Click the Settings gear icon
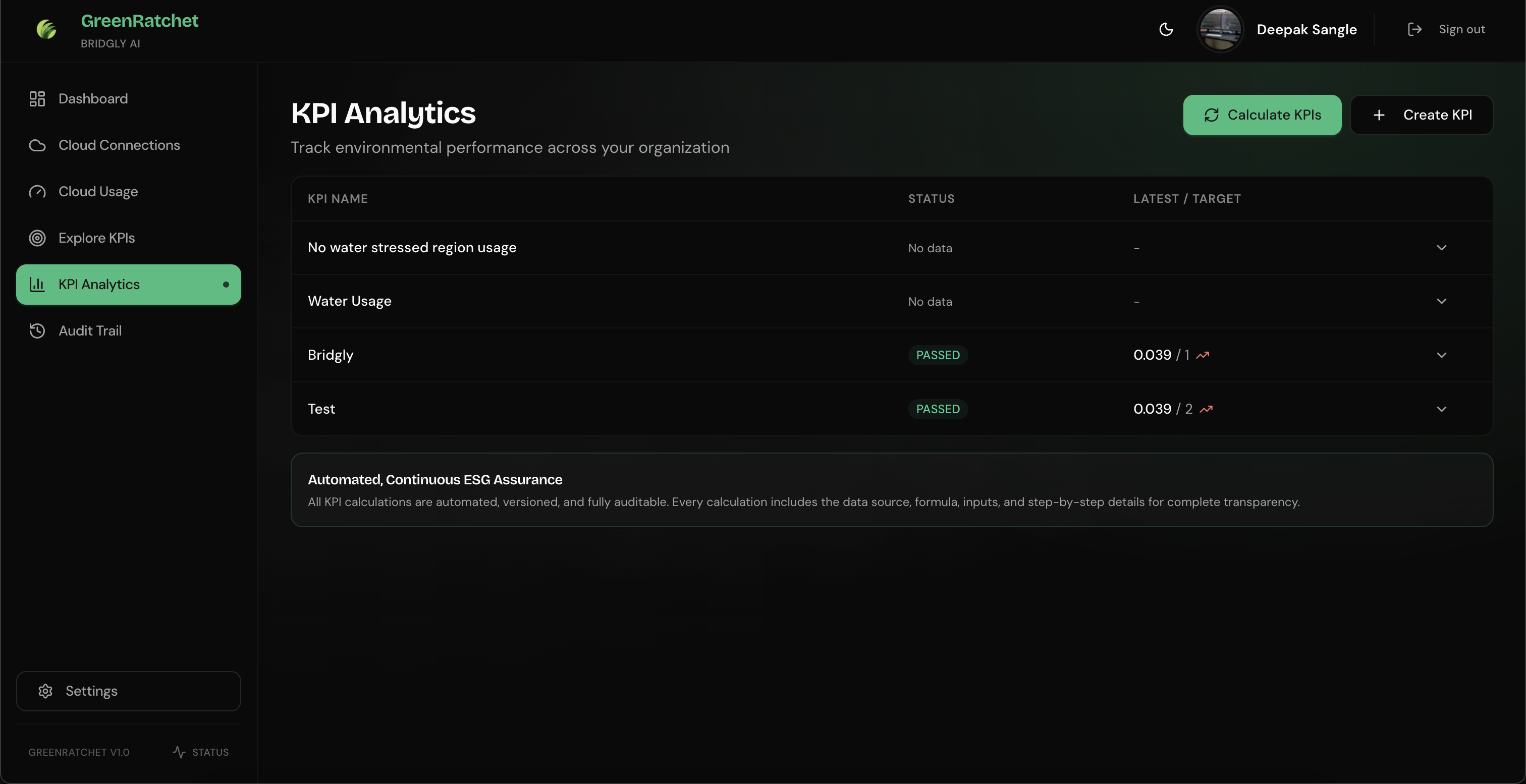1526x784 pixels. tap(45, 691)
